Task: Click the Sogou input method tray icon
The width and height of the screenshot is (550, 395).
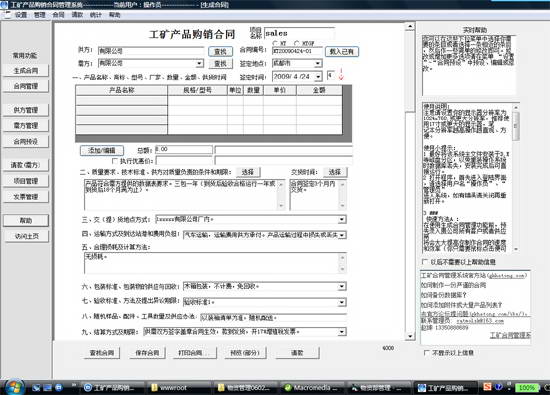Action: 487,387
